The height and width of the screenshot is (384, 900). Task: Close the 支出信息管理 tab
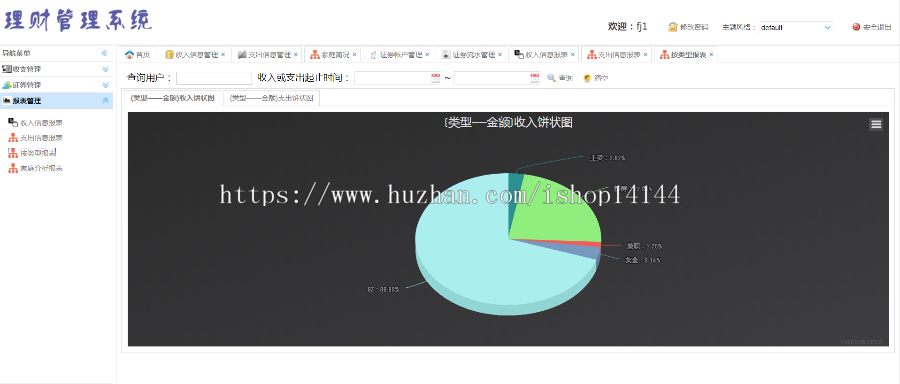(x=296, y=55)
